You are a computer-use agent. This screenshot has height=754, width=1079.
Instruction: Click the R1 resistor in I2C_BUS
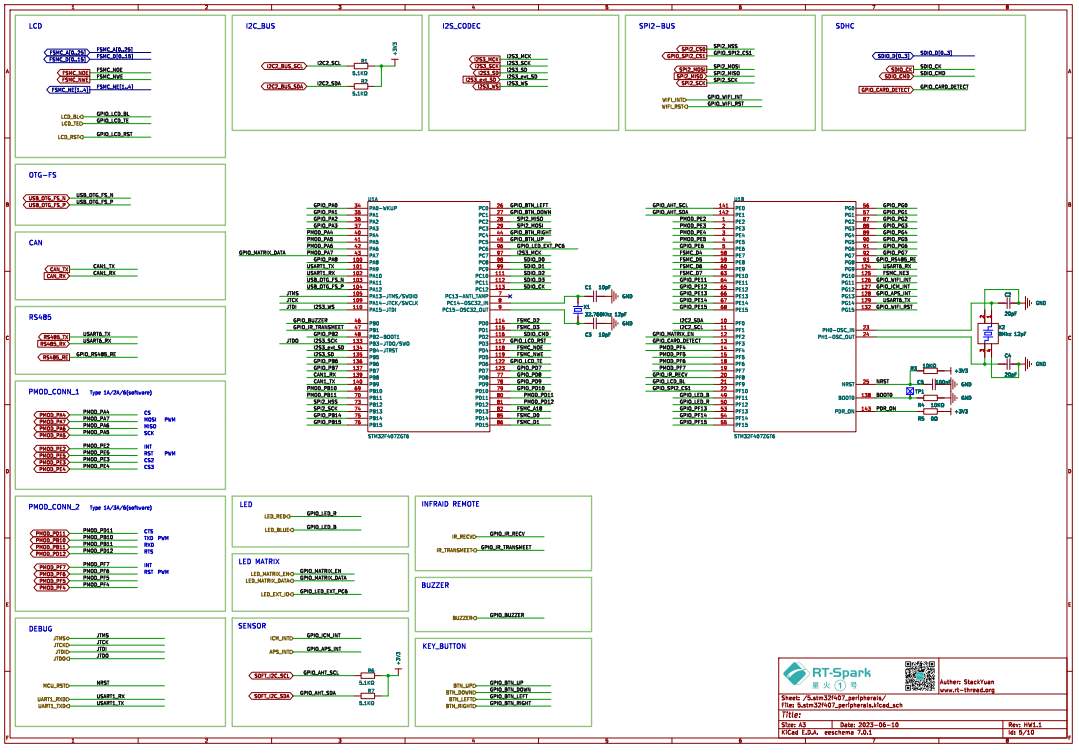(364, 65)
